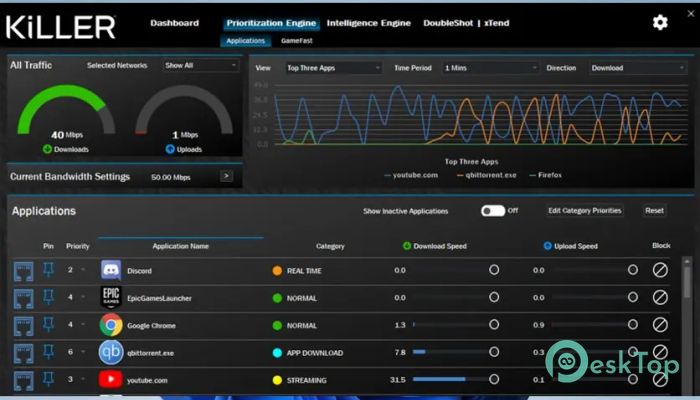
Task: Click the qbittorrent app icon
Action: [x=111, y=352]
